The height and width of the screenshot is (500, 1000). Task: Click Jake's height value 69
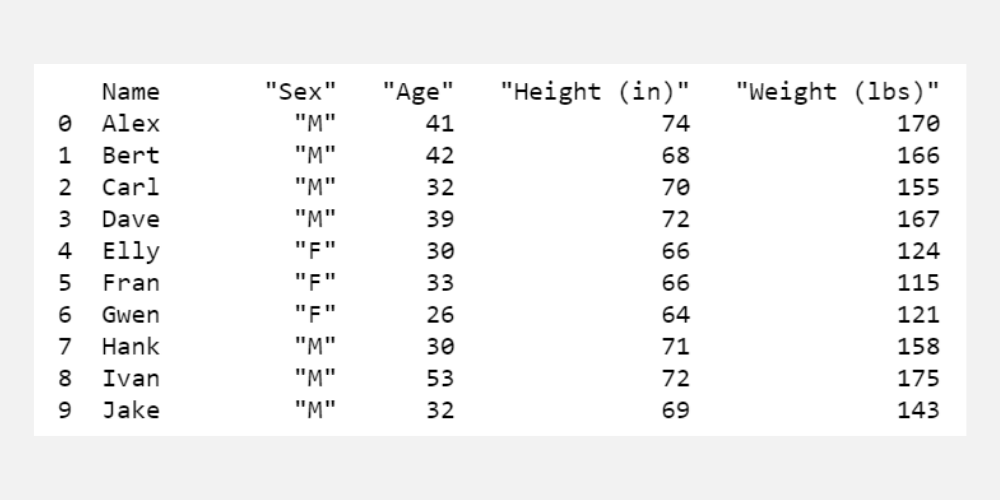(675, 410)
